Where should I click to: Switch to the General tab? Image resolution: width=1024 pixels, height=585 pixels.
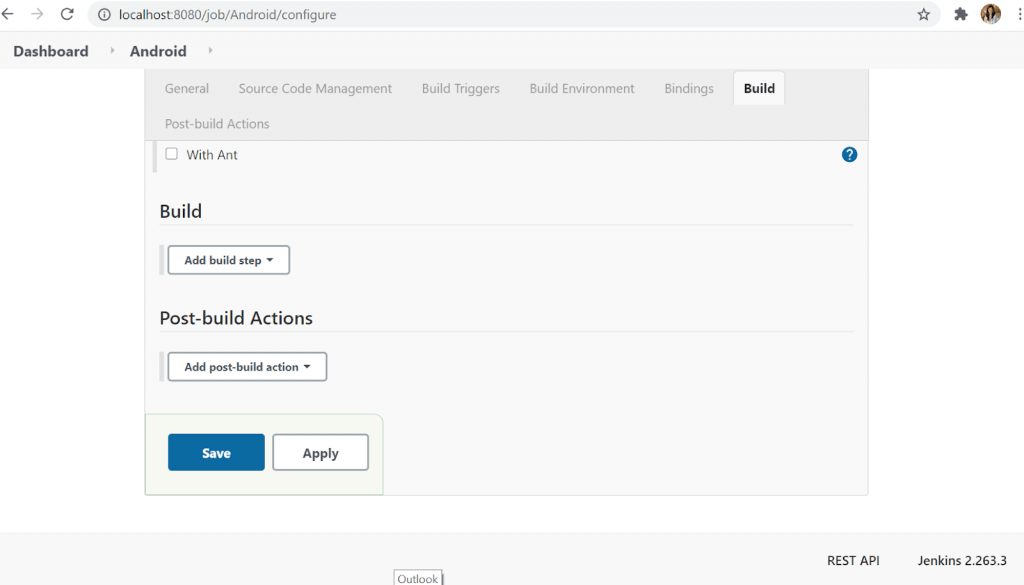[187, 88]
